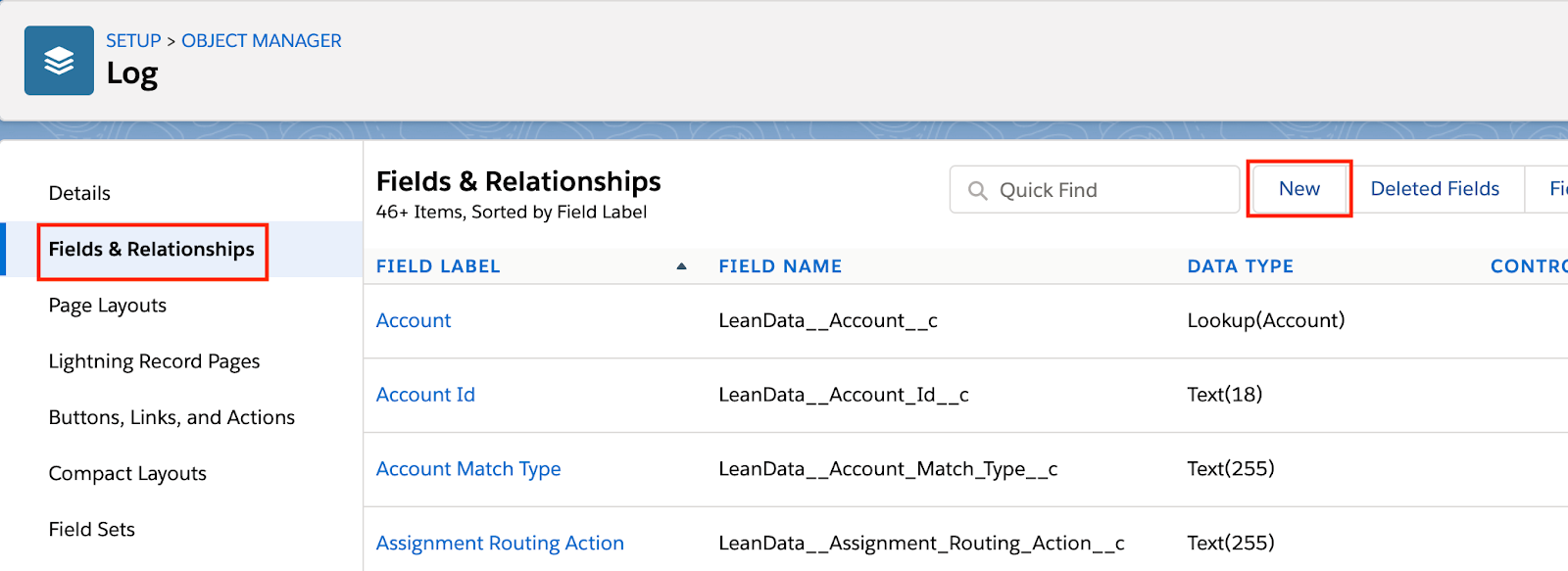
Task: View Deleted Fields
Action: click(1435, 189)
